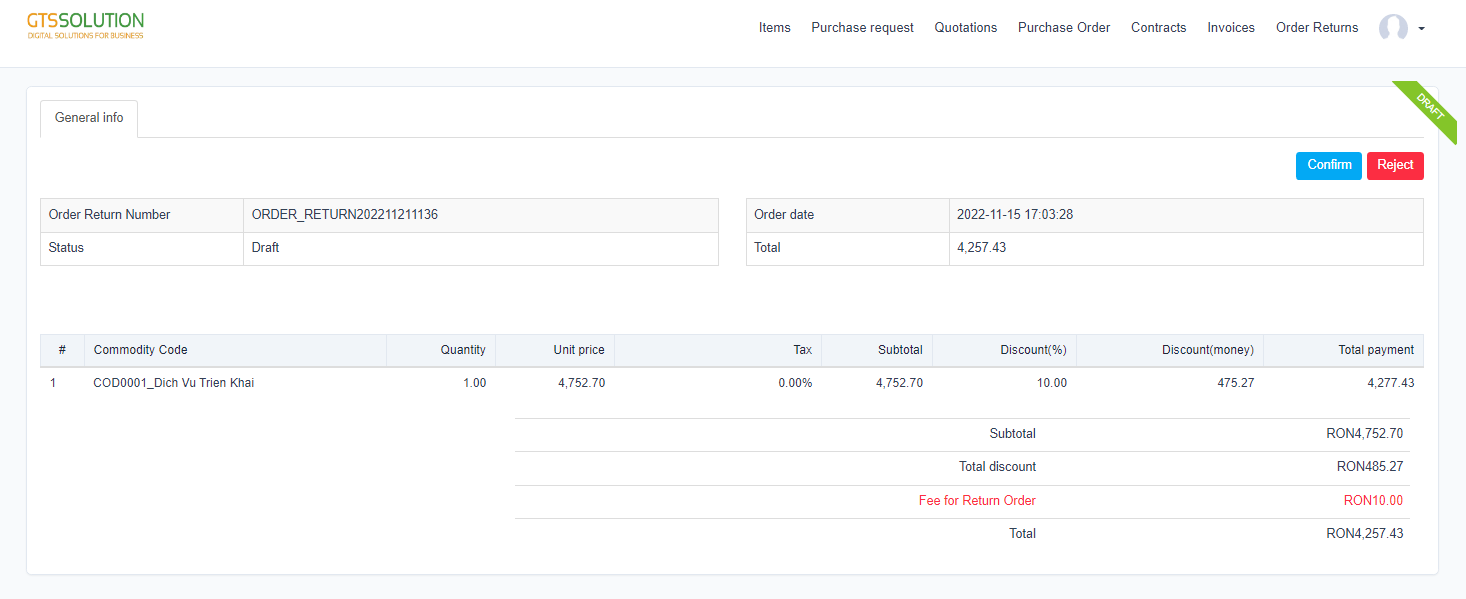Image resolution: width=1466 pixels, height=599 pixels.
Task: Navigate to Purchase Order
Action: [x=1064, y=28]
